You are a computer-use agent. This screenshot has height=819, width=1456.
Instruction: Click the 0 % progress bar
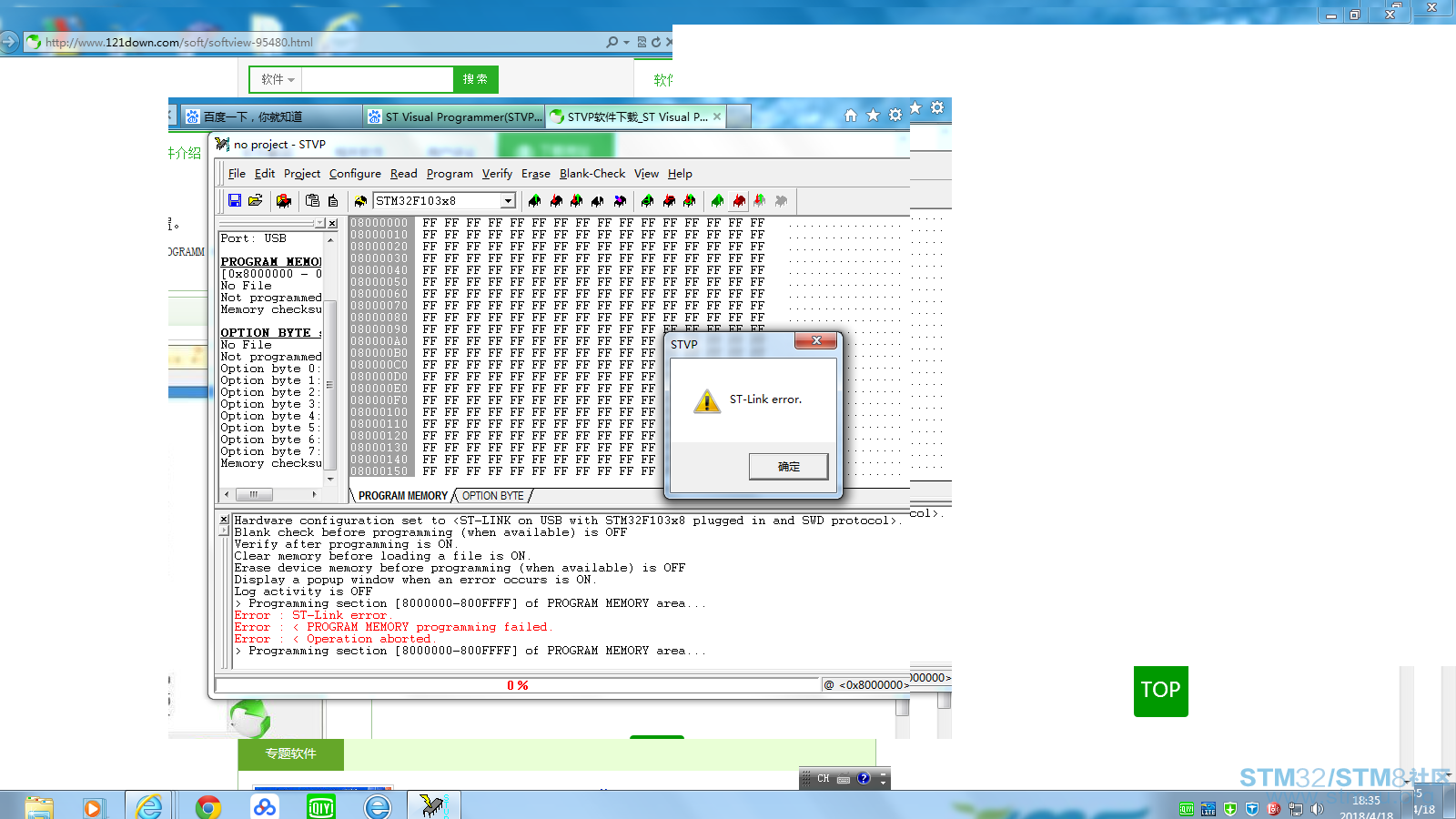pyautogui.click(x=518, y=685)
